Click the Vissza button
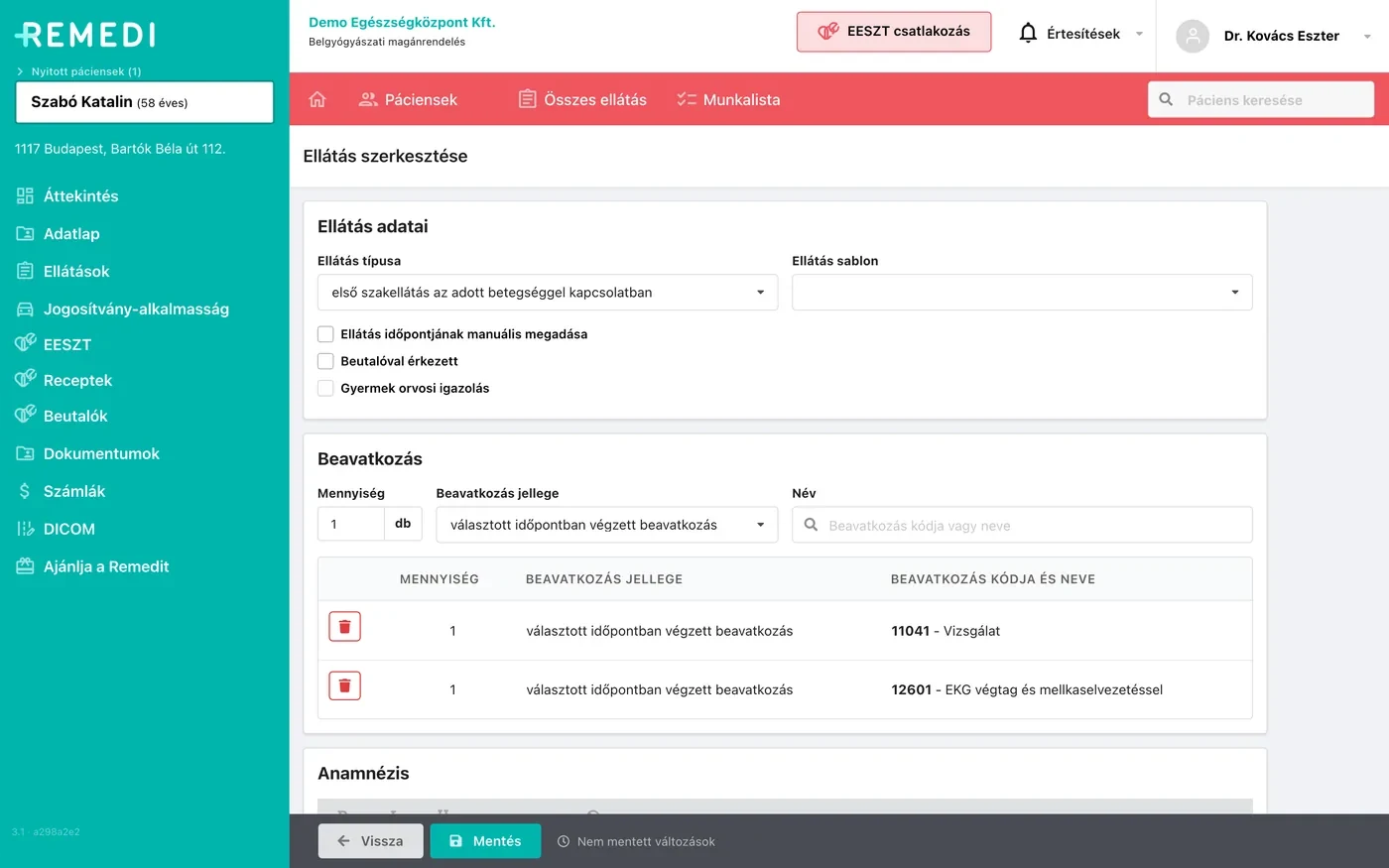1389x868 pixels. tap(370, 841)
